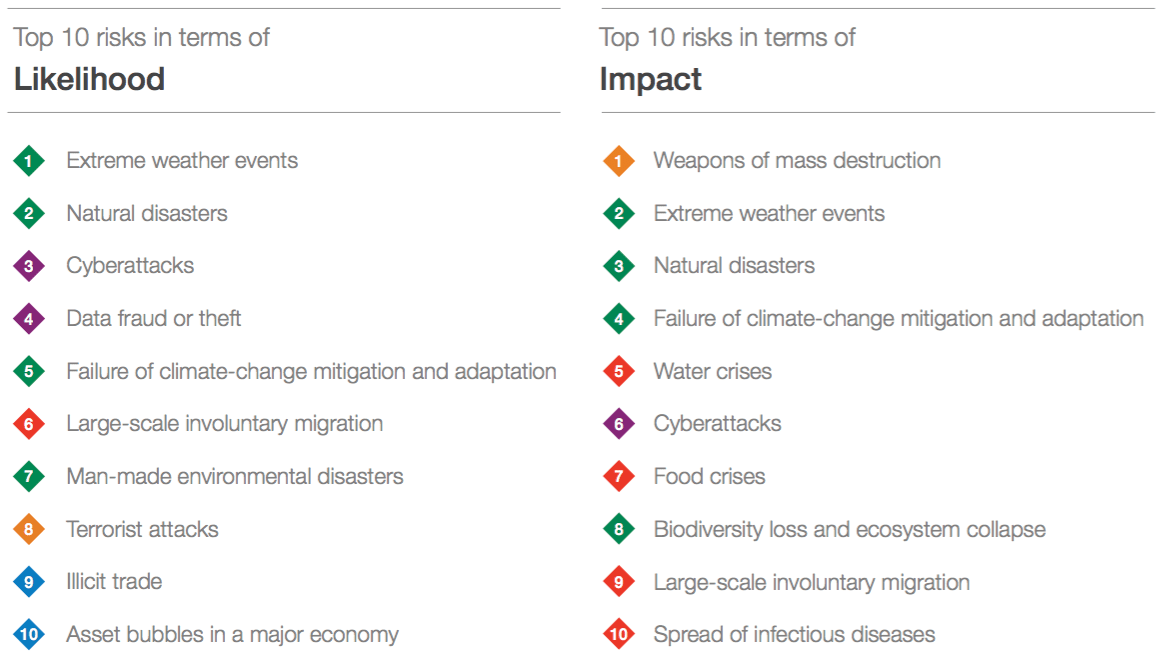This screenshot has width=1159, height=654.
Task: Click the red number 5 diamond beside Water crises
Action: pos(619,372)
